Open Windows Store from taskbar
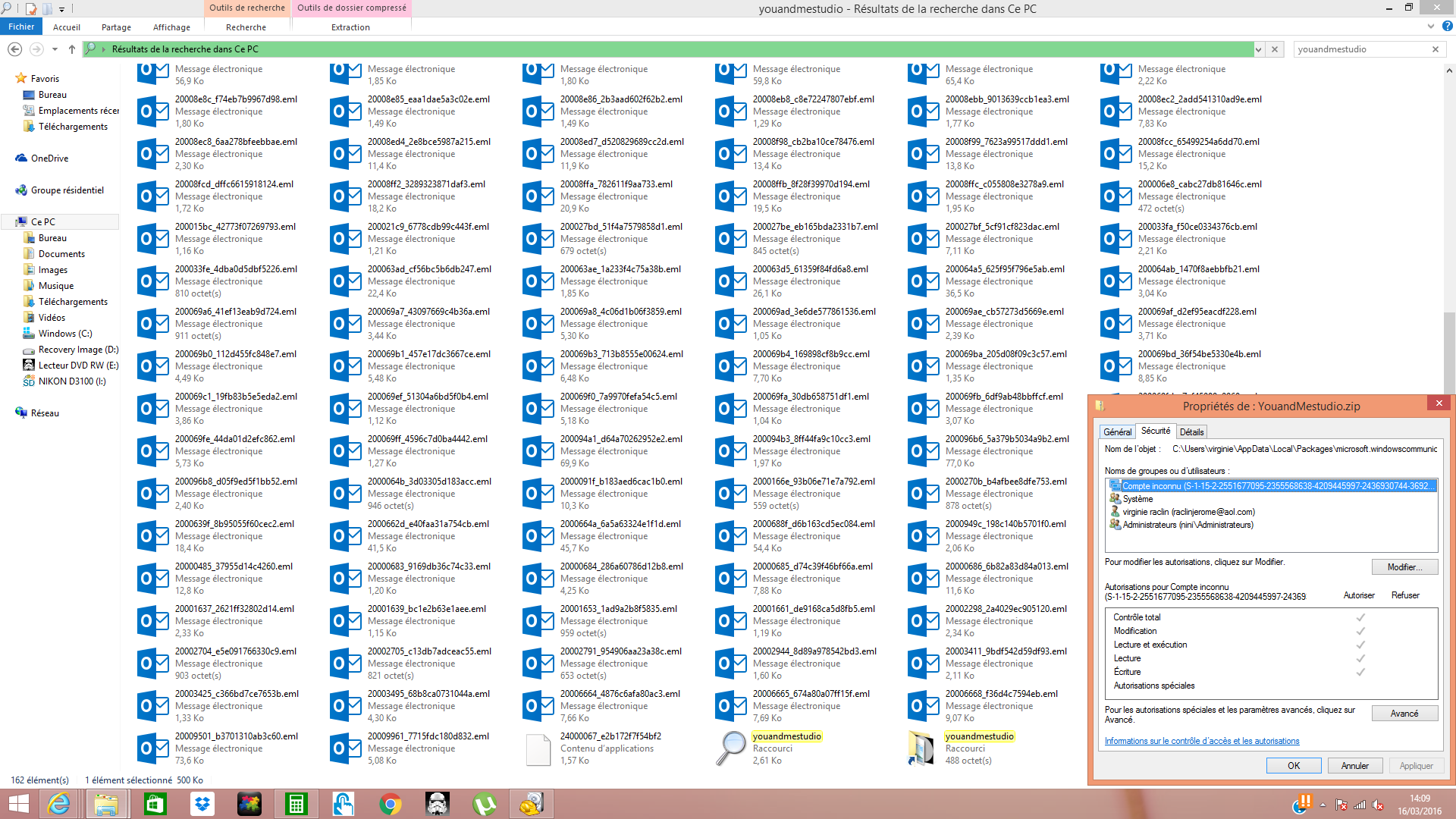The image size is (1456, 819). [x=155, y=804]
